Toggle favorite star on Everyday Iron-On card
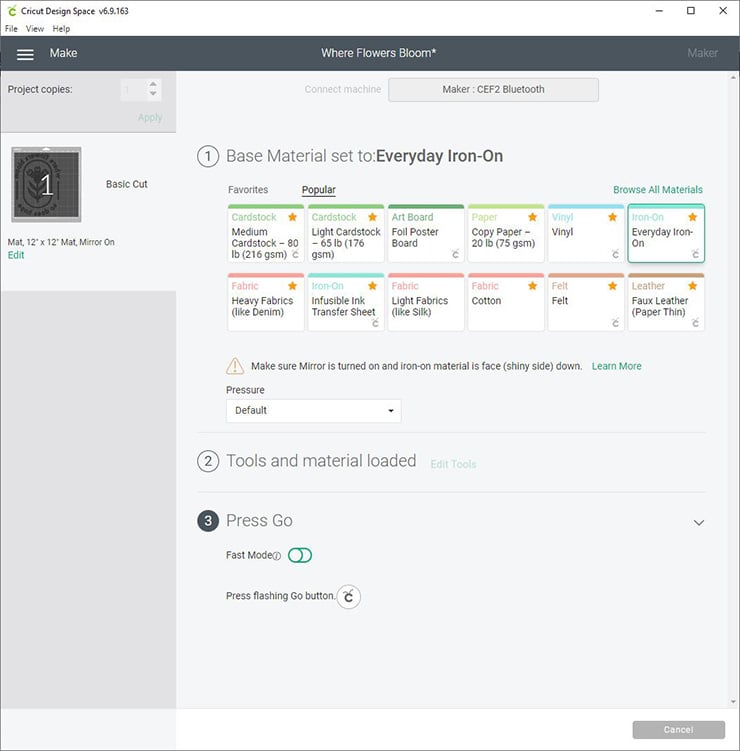740x751 pixels. [692, 217]
